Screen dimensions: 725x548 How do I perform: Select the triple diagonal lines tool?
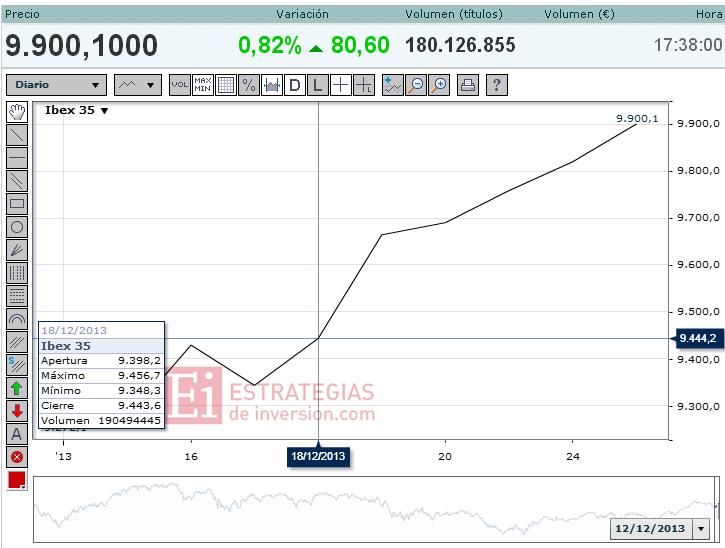click(x=17, y=342)
